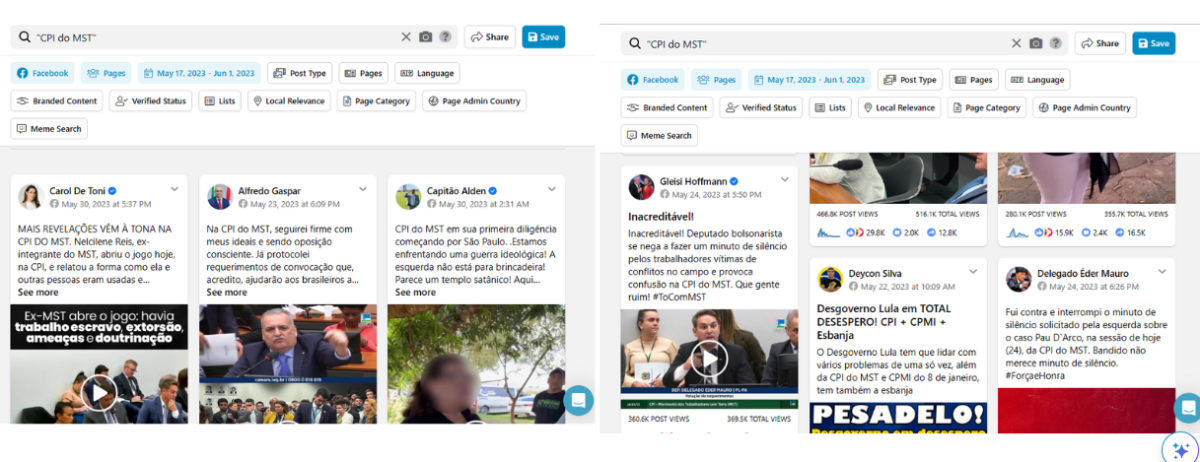Toggle the Facebook platform filter in the left panel
Viewport: 1200px width, 462px height.
tap(42, 73)
